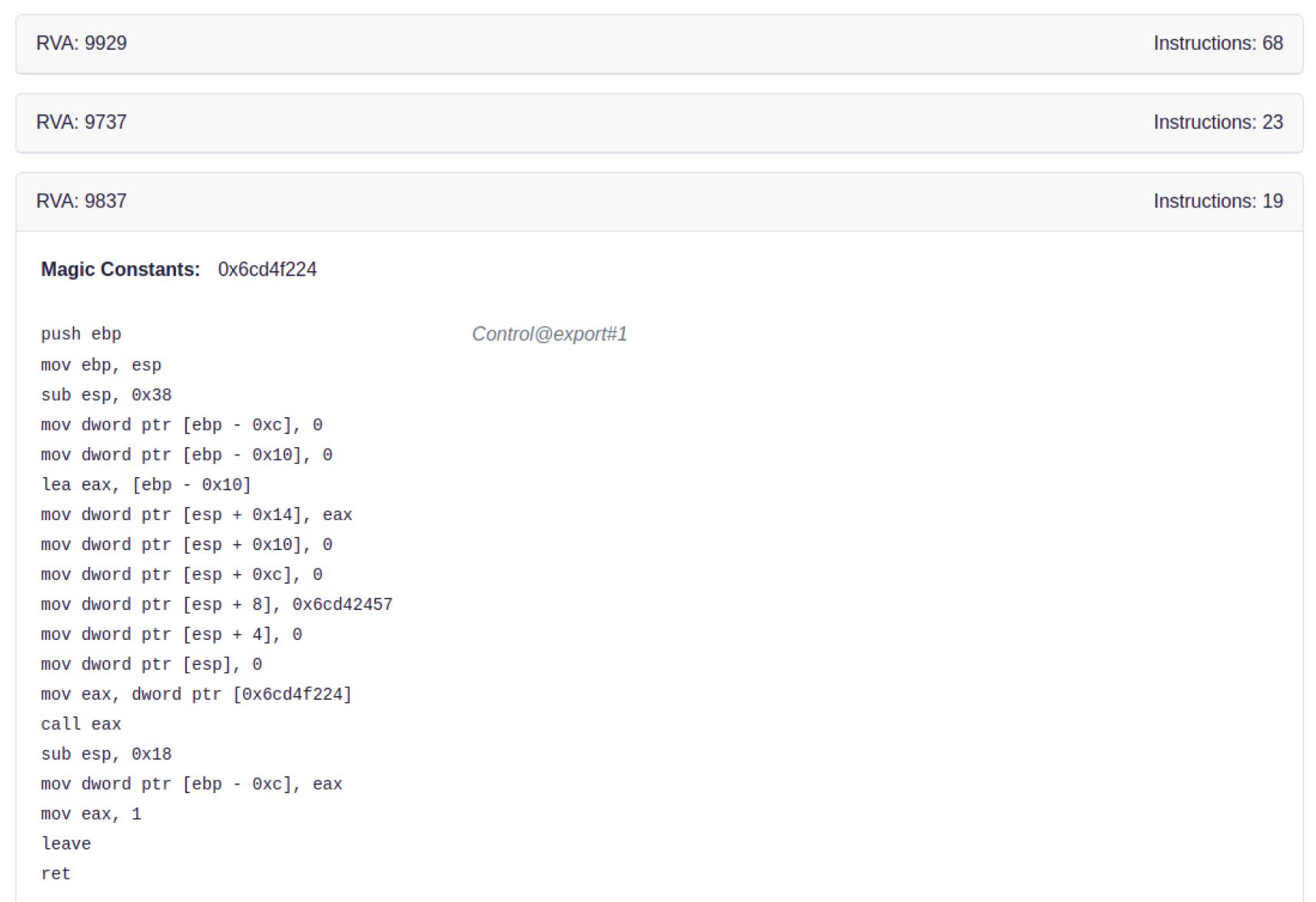Viewport: 1316px width, 902px height.
Task: Click the Instructions: 19 count label
Action: pos(1218,201)
